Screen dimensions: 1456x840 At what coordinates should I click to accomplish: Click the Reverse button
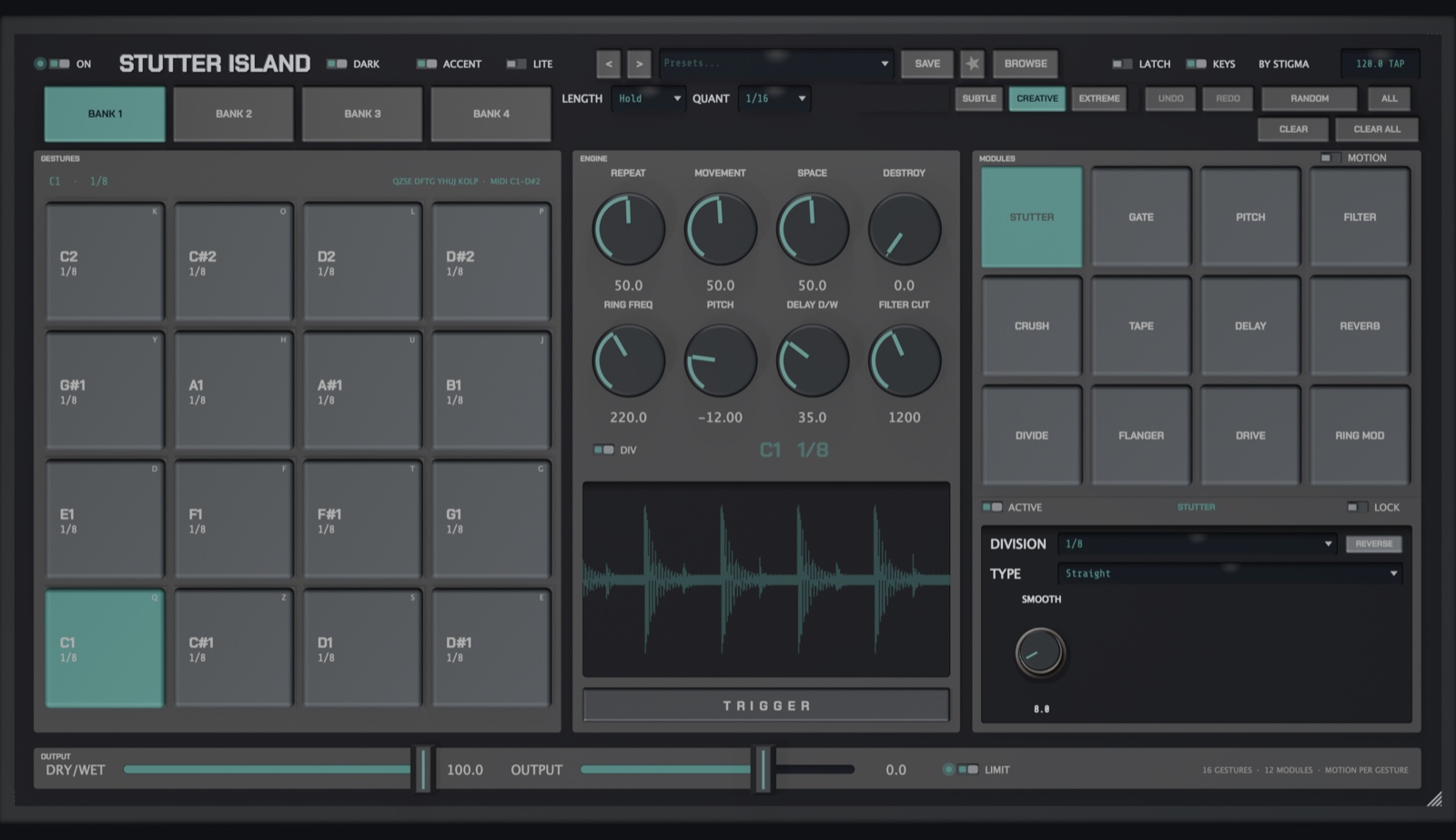click(x=1373, y=543)
